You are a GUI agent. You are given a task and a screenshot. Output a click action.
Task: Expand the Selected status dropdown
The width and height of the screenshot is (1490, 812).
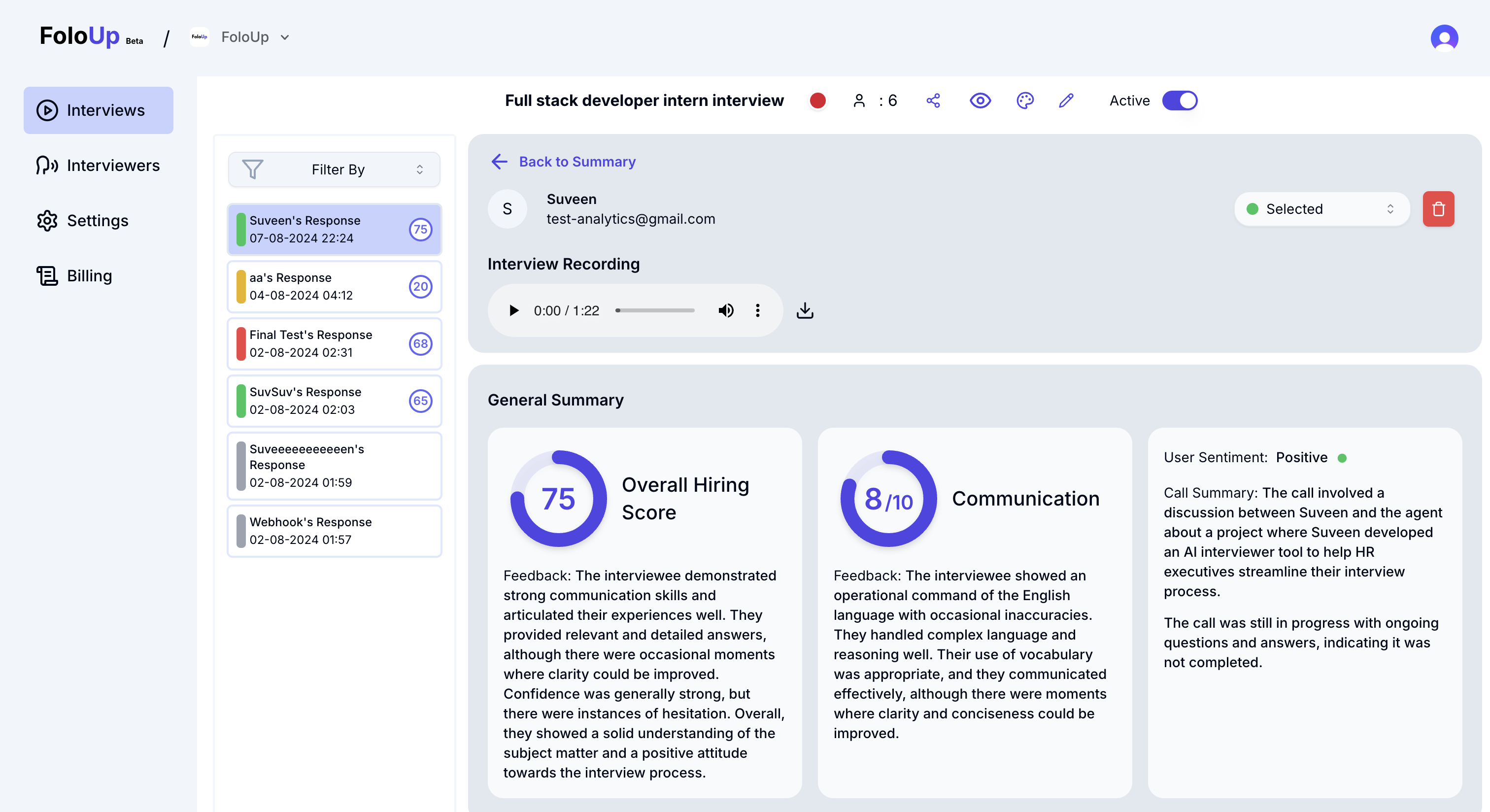click(x=1321, y=209)
